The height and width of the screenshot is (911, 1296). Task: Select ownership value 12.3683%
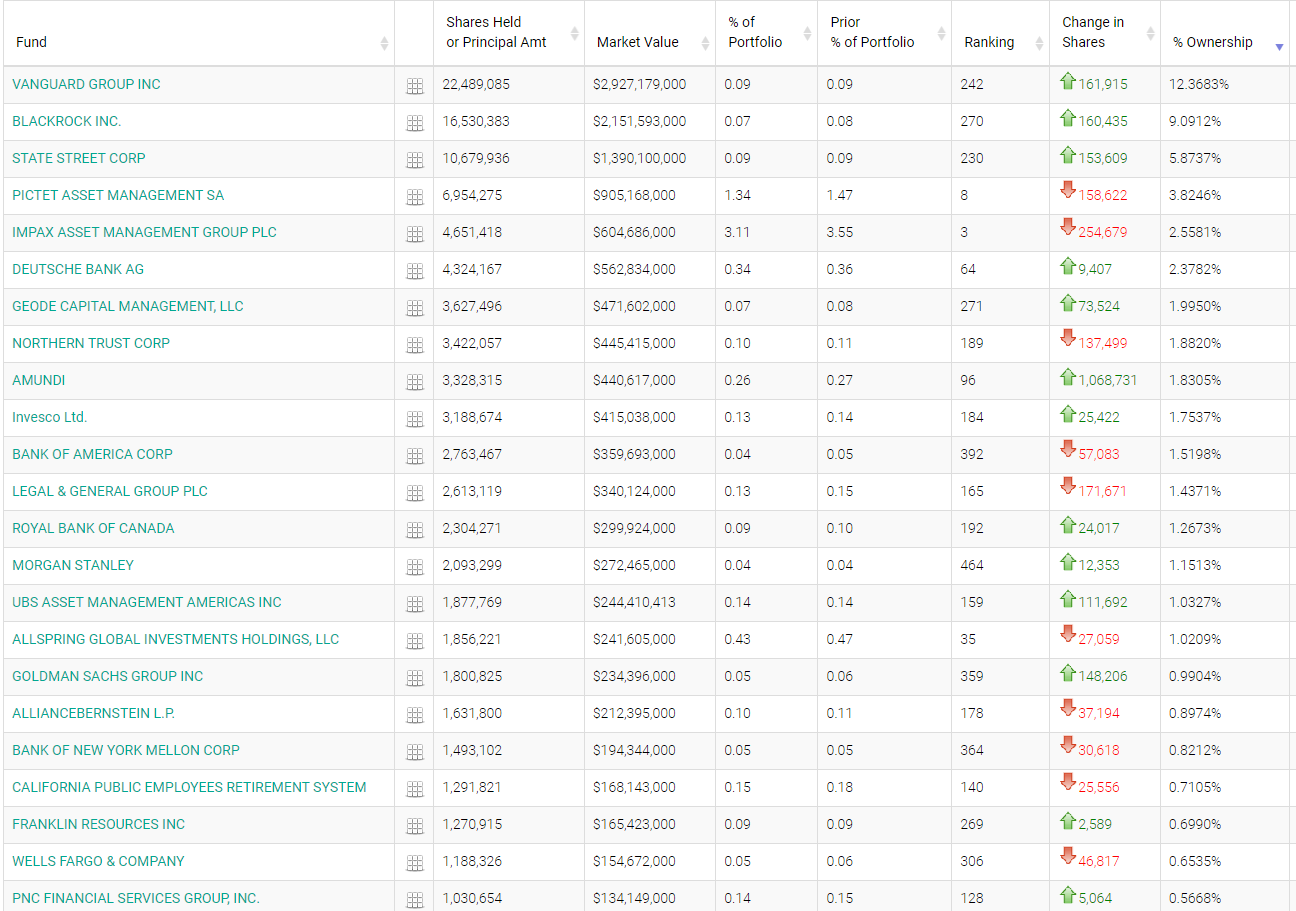[x=1199, y=84]
